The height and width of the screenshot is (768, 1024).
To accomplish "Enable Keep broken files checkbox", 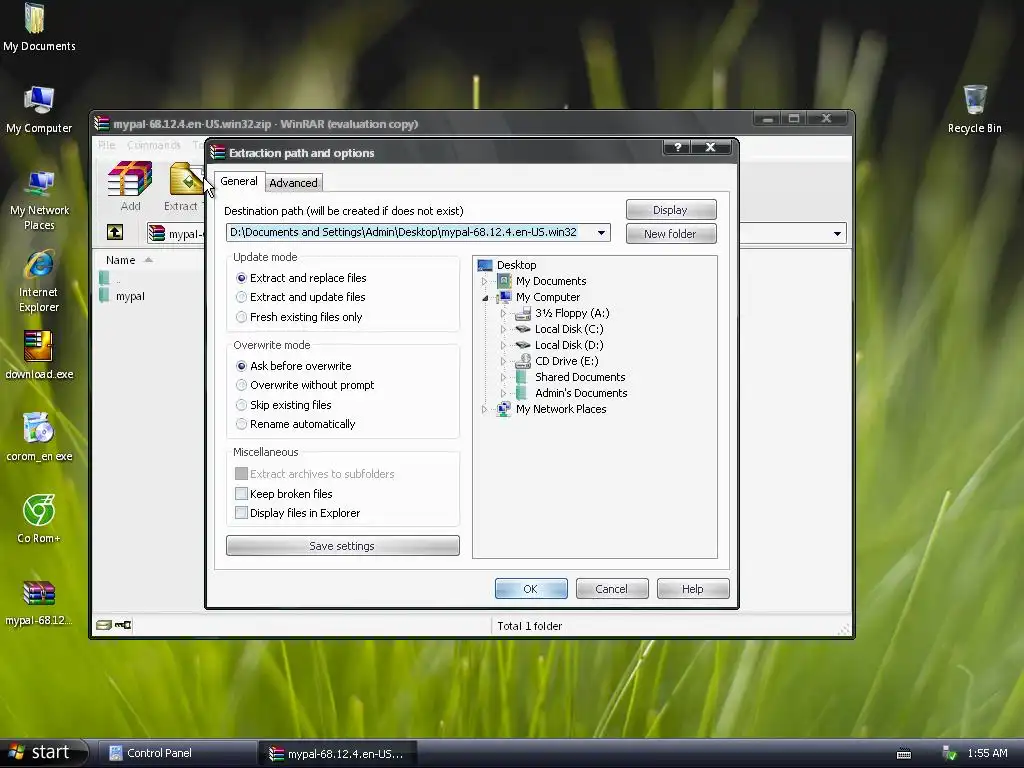I will point(241,494).
